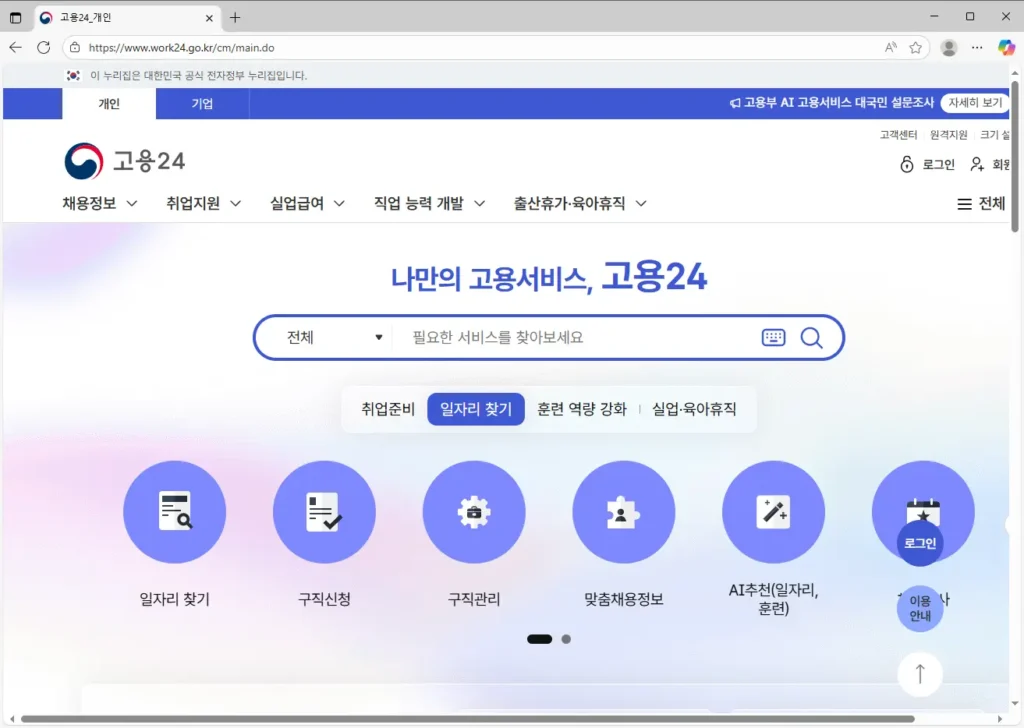Open the Copilot icon in browser toolbar
Image resolution: width=1024 pixels, height=728 pixels.
(1006, 47)
